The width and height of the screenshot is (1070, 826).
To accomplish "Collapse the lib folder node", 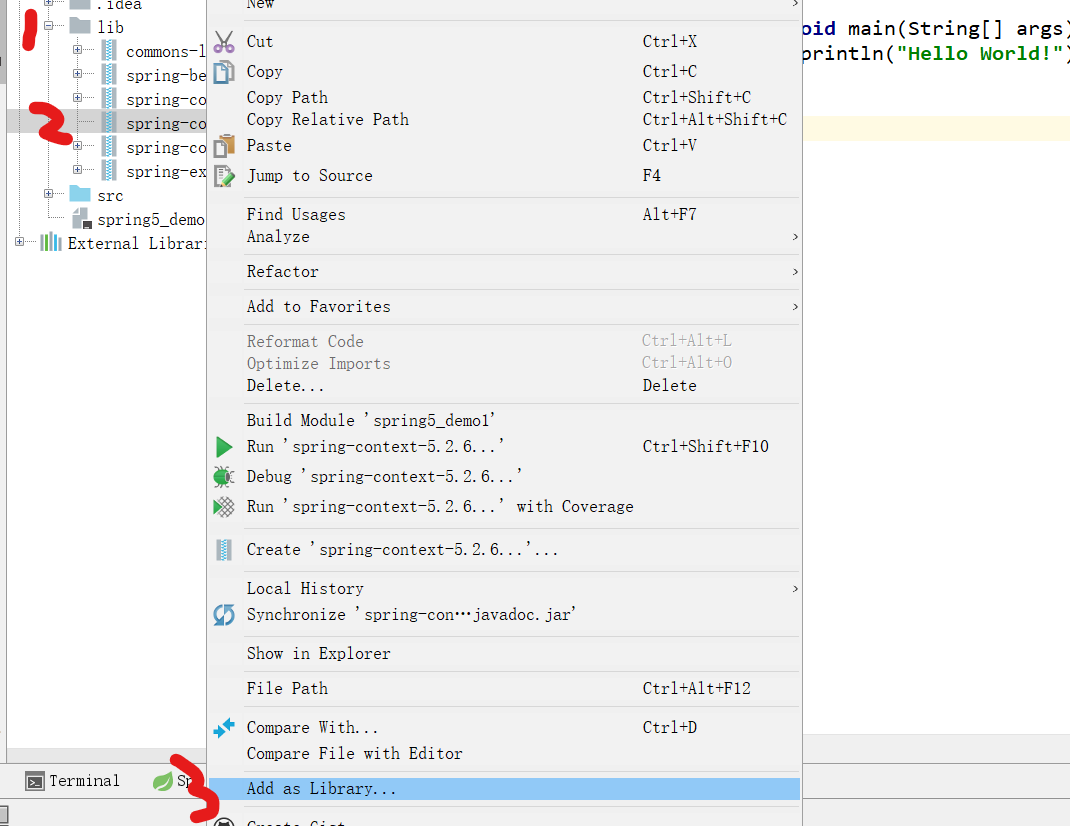I will (x=48, y=26).
